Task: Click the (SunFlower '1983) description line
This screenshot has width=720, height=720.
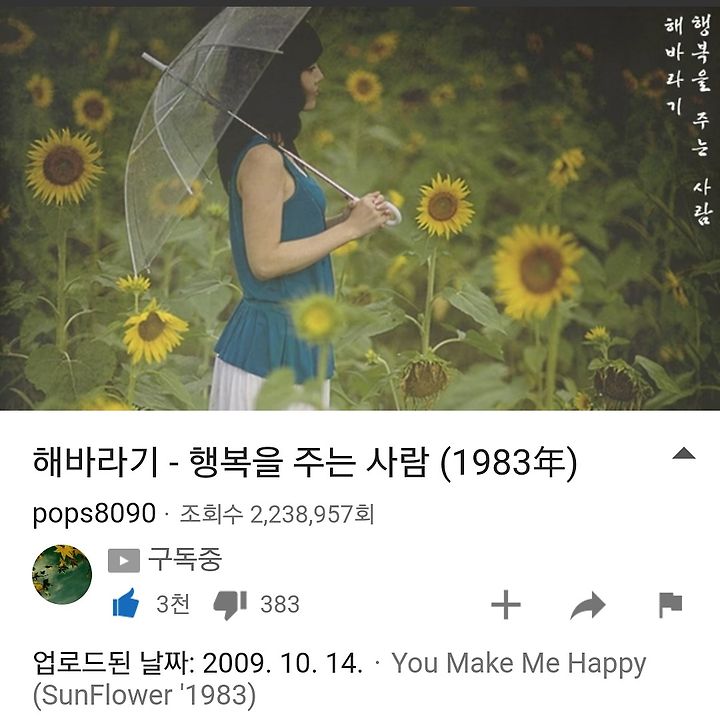Action: point(144,695)
